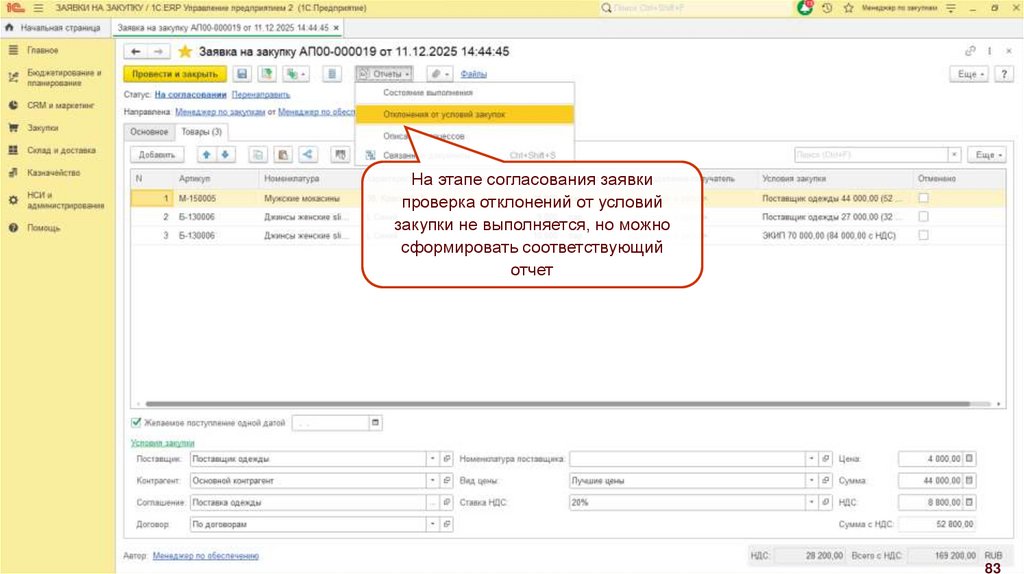The height and width of the screenshot is (574, 1024).
Task: Expand the Ставка НДС dropdown
Action: coord(811,502)
